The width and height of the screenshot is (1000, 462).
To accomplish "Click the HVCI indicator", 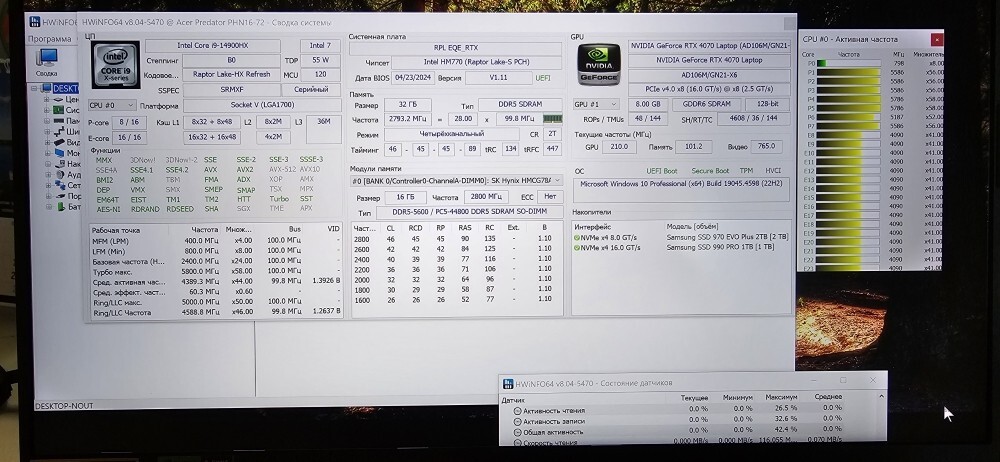I will tap(772, 171).
